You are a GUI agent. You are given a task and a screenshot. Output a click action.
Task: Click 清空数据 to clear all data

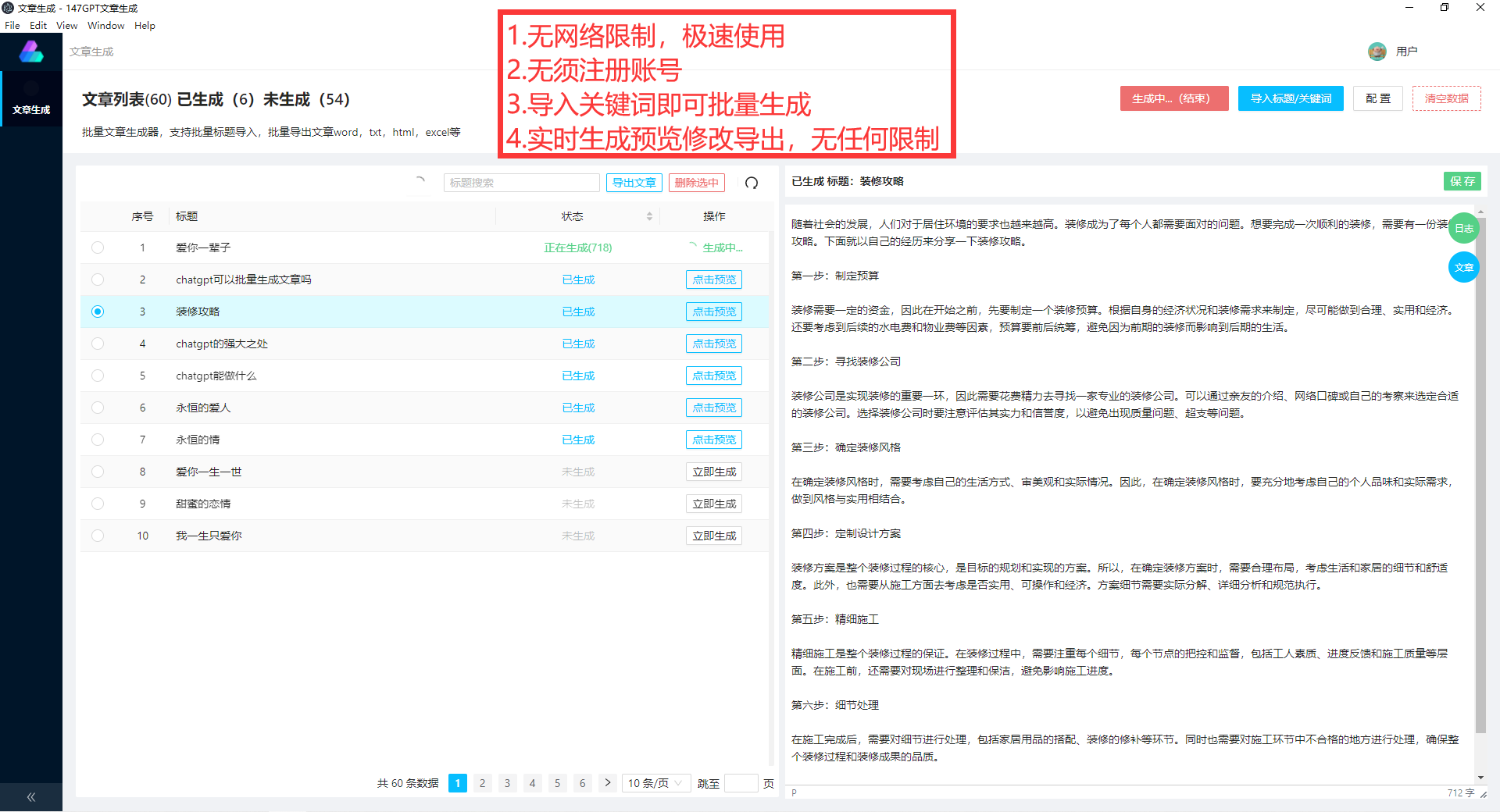point(1447,98)
